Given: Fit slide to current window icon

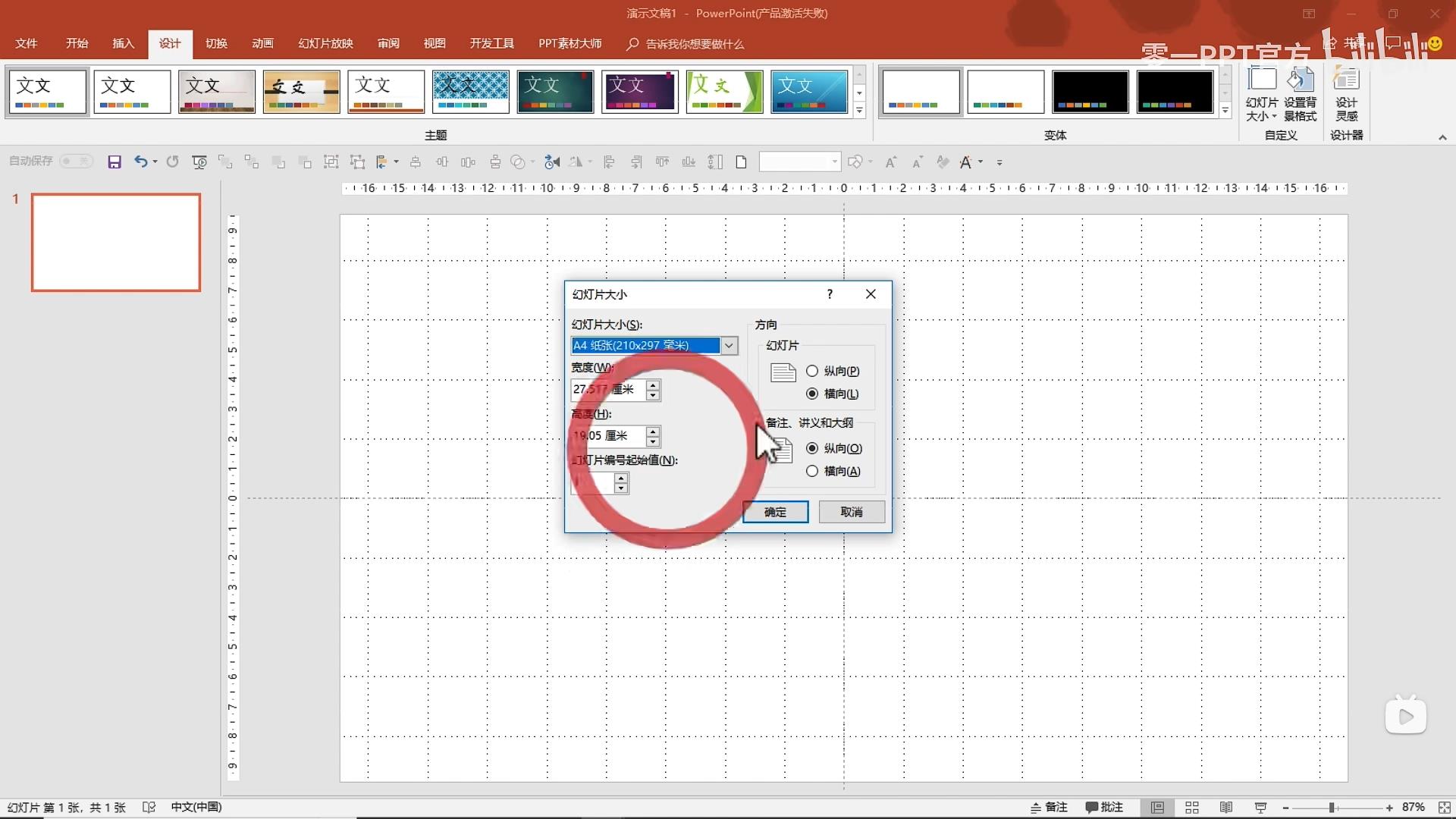Looking at the screenshot, I should tap(1445, 808).
